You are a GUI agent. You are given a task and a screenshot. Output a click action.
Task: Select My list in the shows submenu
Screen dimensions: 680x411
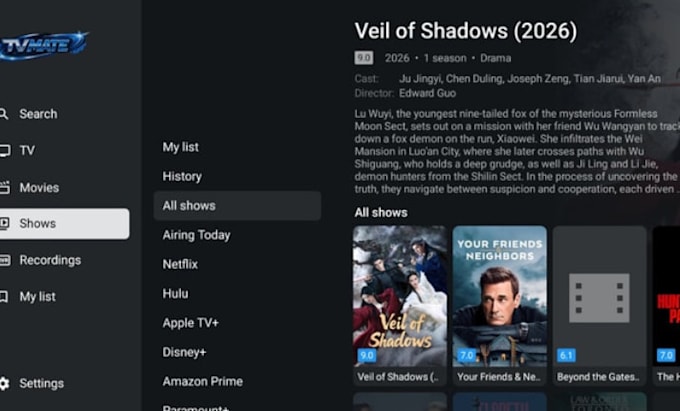[180, 147]
